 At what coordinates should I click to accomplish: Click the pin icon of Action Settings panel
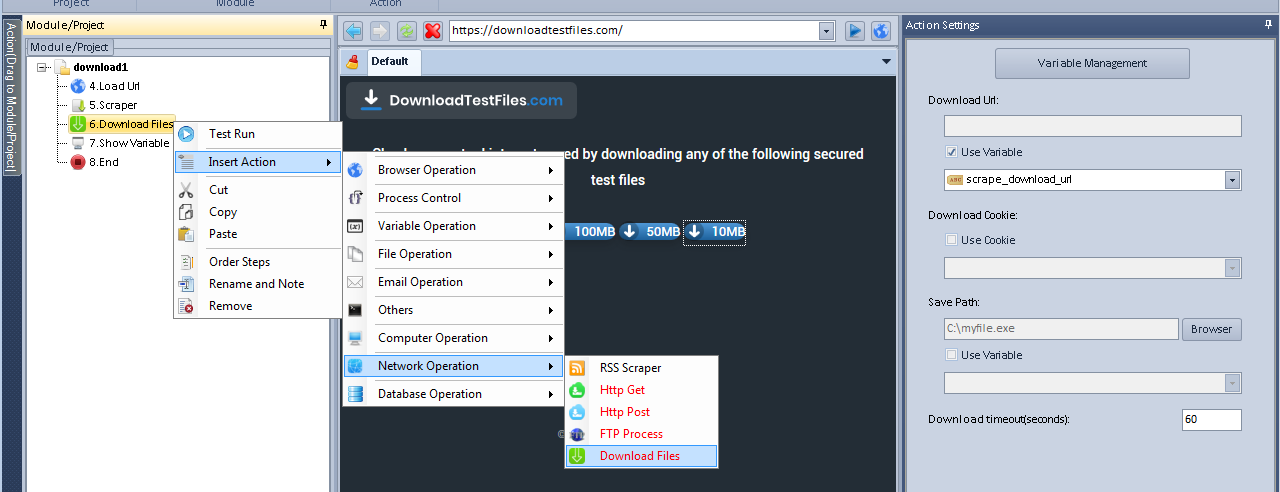[x=1269, y=25]
